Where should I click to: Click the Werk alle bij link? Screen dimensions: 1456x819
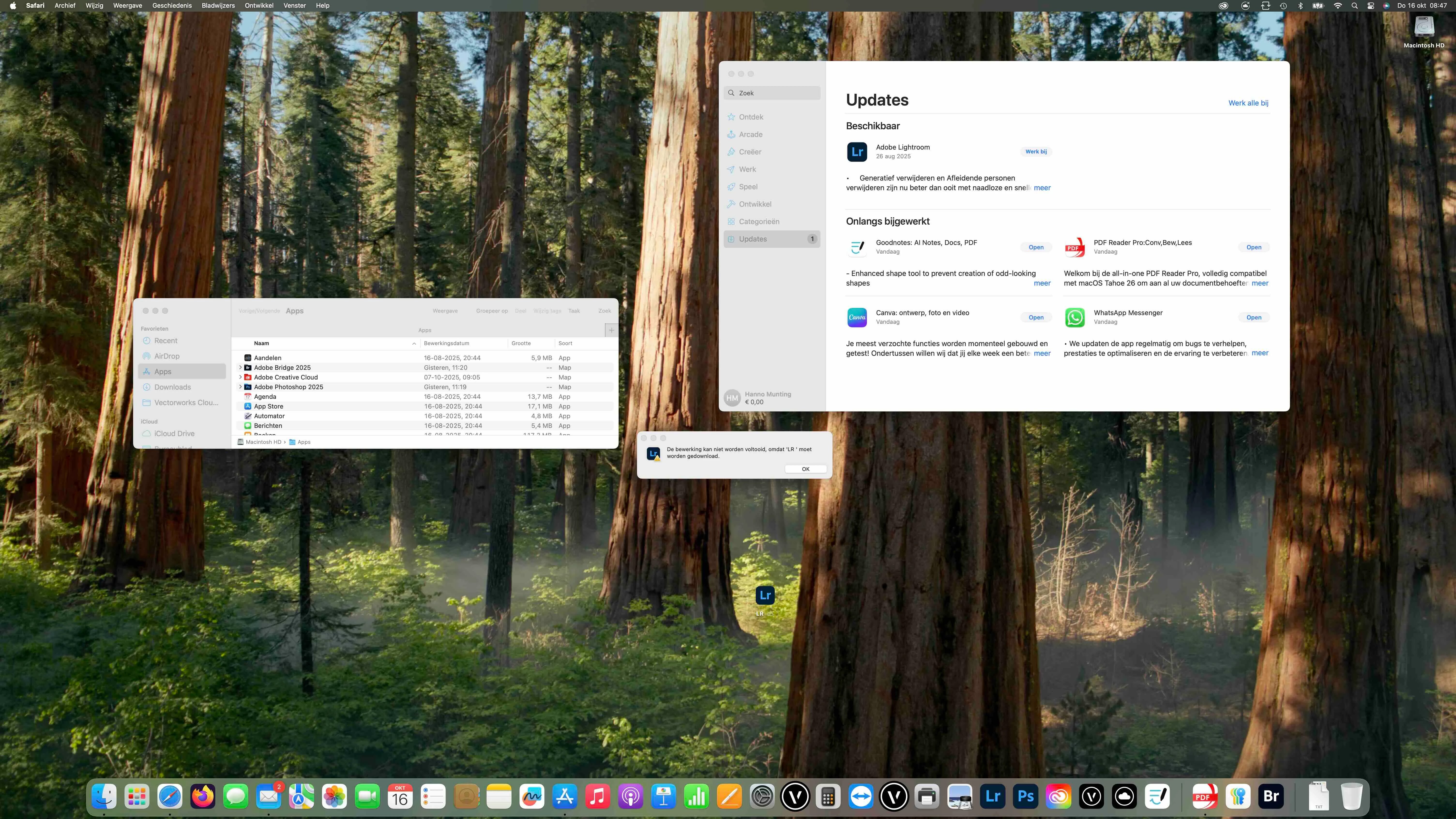coord(1248,103)
